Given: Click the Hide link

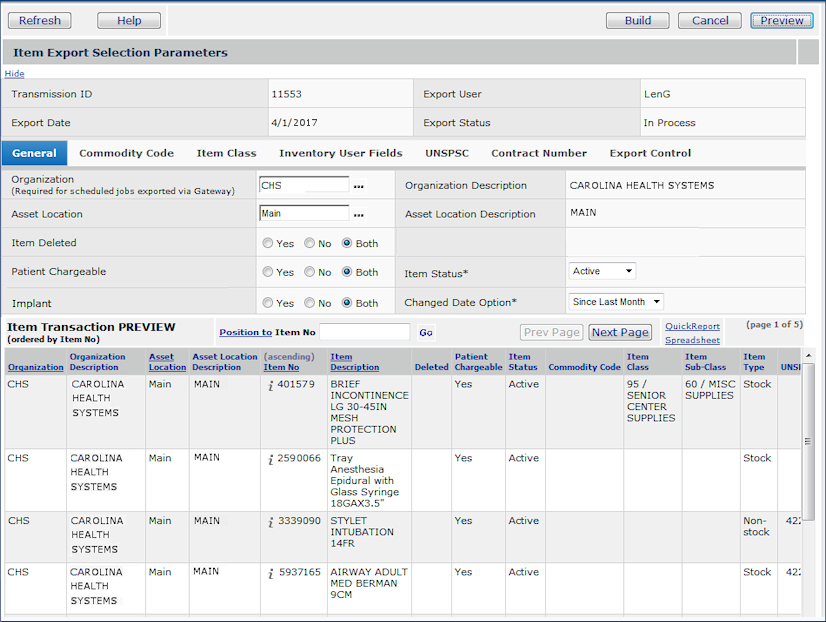Looking at the screenshot, I should [x=14, y=73].
